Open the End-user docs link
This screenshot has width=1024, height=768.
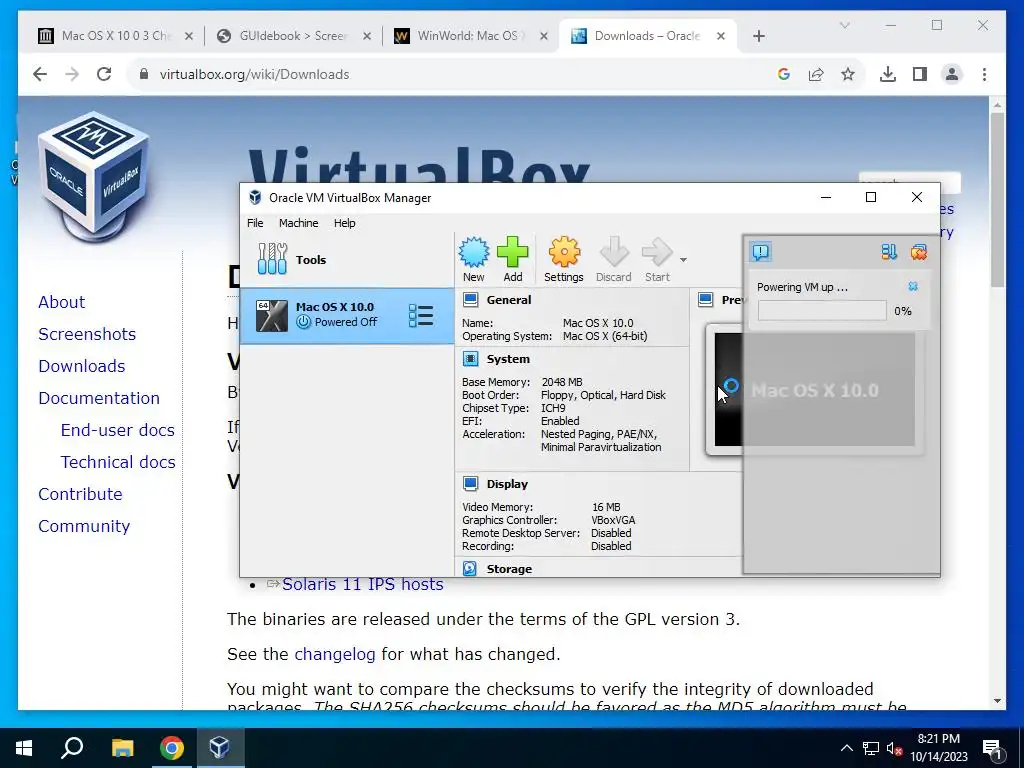tap(118, 430)
